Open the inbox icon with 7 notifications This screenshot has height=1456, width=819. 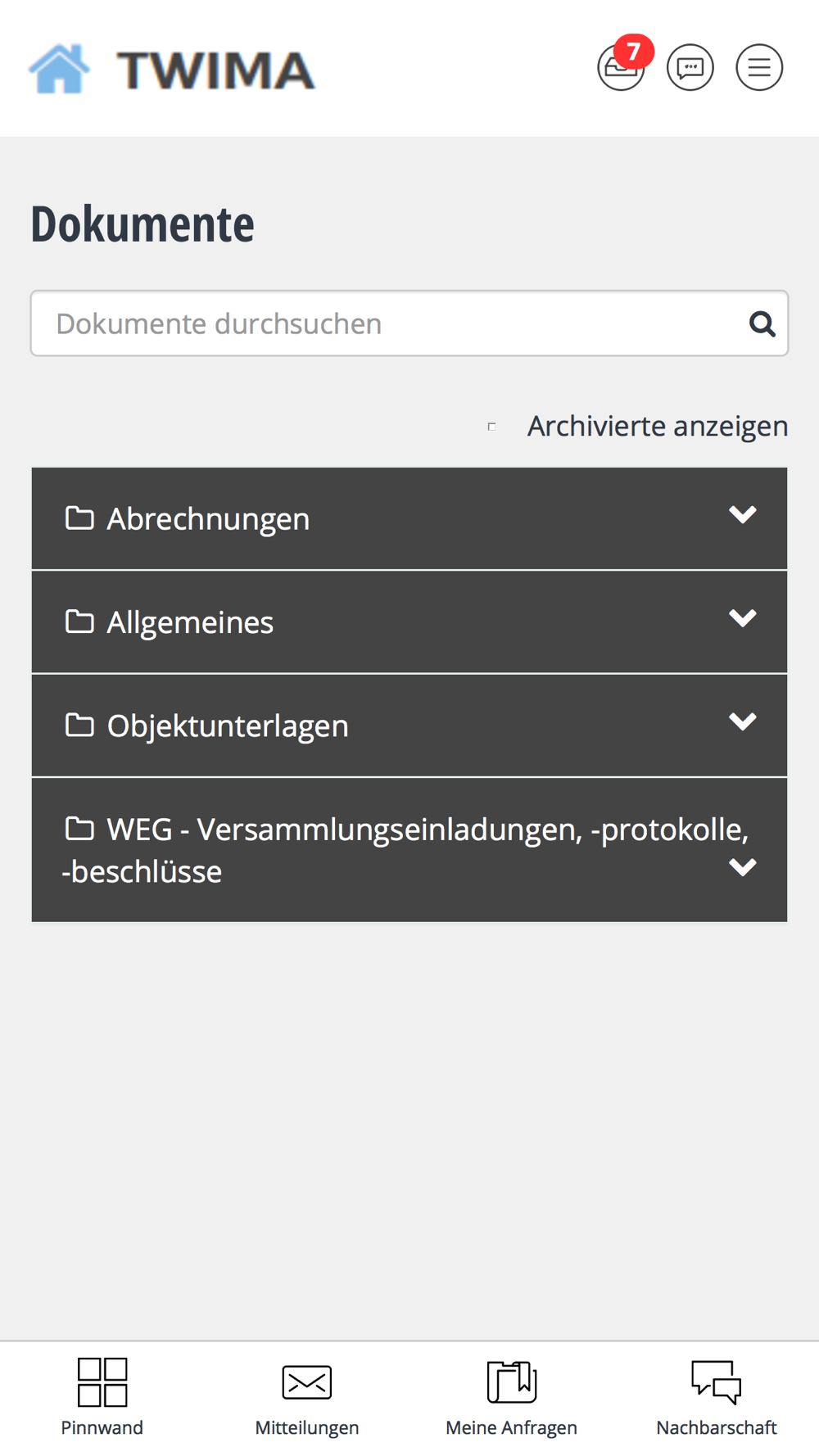tap(621, 67)
